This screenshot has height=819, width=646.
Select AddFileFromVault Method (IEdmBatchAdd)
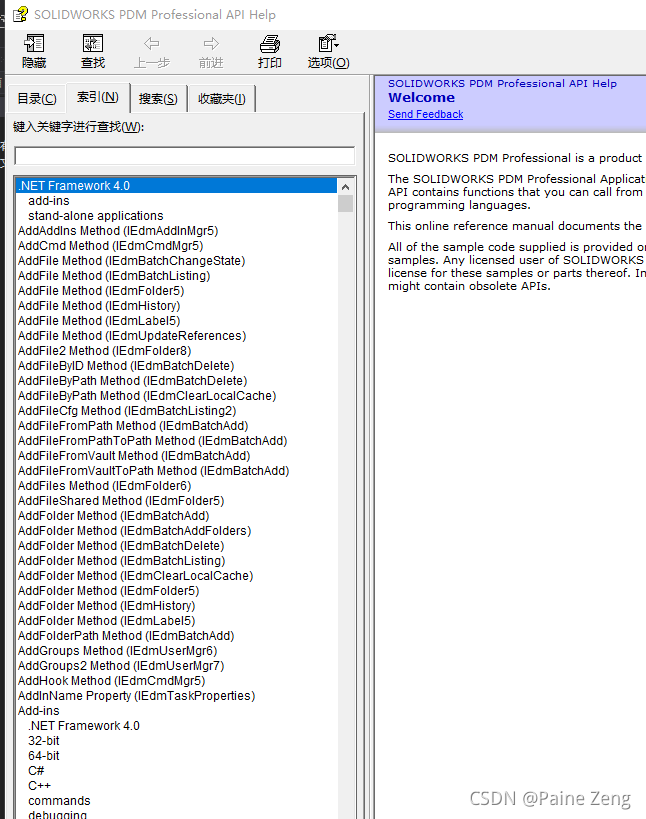tap(134, 455)
